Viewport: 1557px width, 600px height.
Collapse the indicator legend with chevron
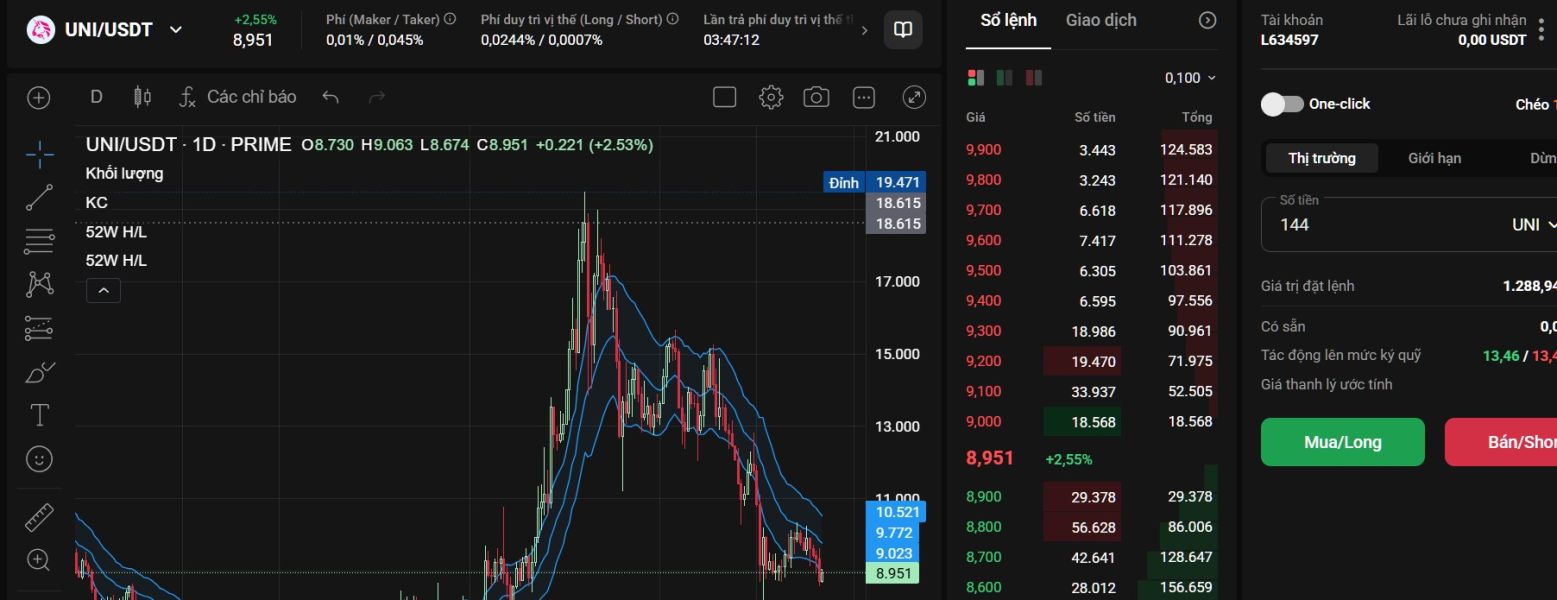pyautogui.click(x=104, y=291)
